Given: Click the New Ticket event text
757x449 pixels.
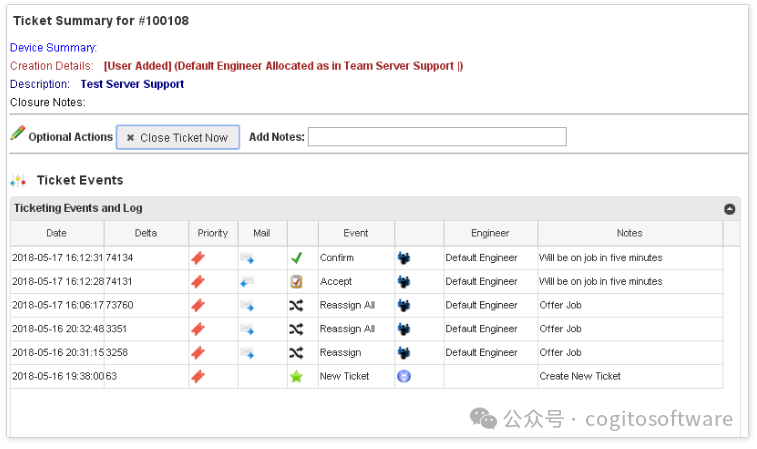Looking at the screenshot, I should [x=344, y=376].
